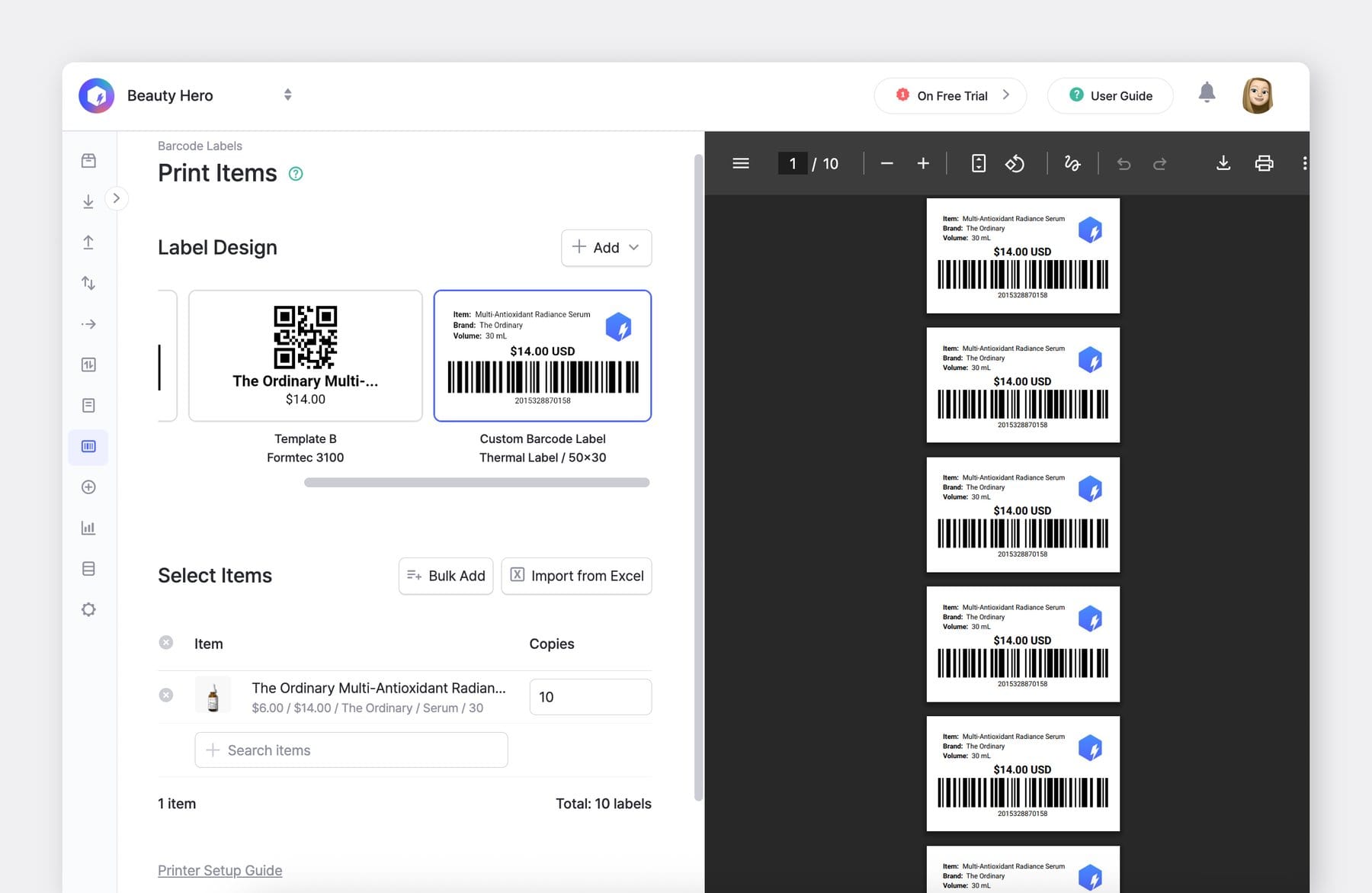Open the PDF viewer hamburger menu

click(739, 163)
